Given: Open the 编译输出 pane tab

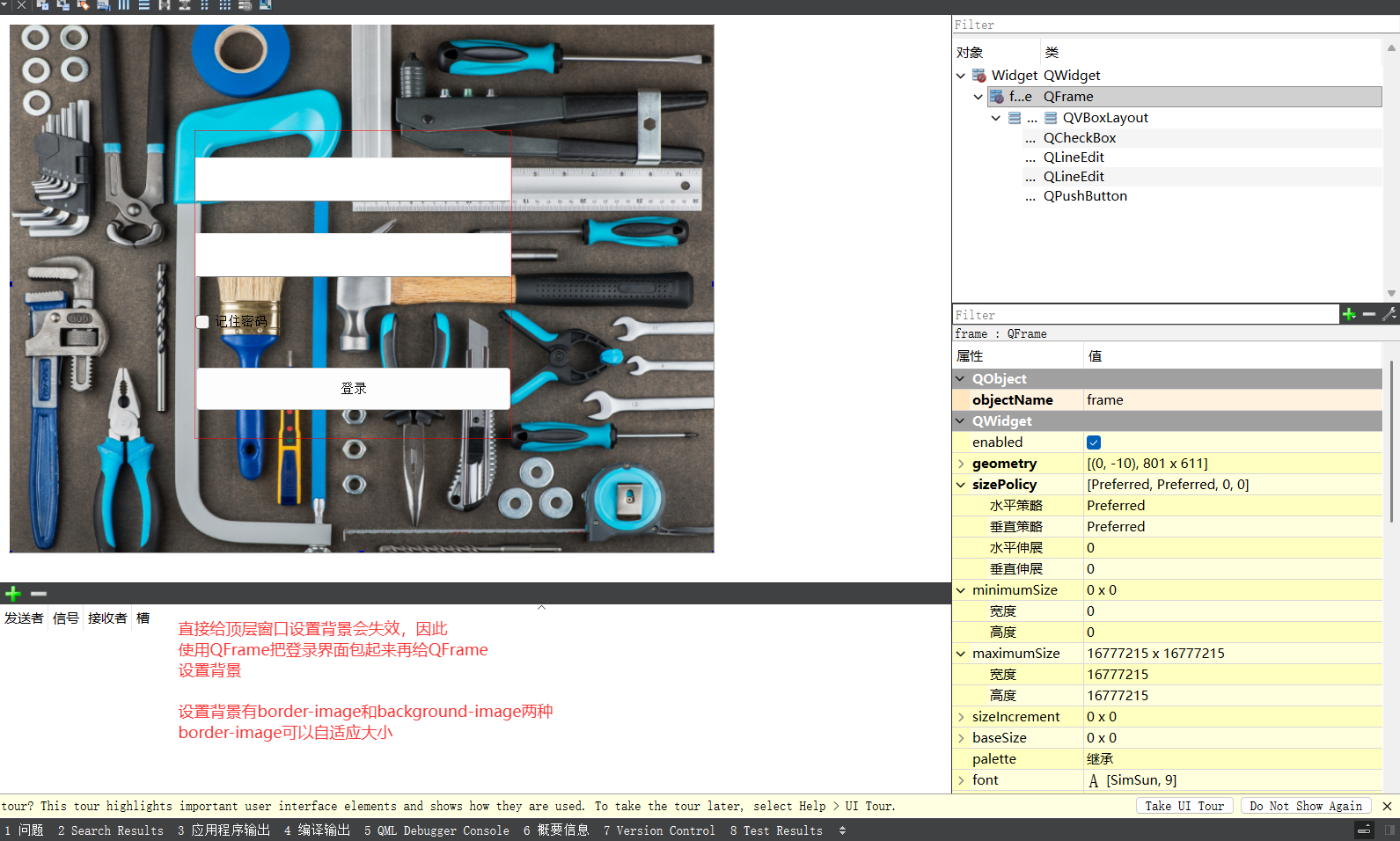Looking at the screenshot, I should pyautogui.click(x=317, y=830).
